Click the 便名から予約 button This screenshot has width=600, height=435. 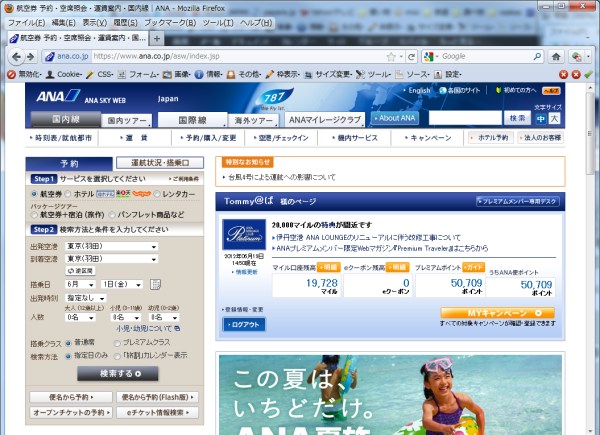tap(71, 397)
